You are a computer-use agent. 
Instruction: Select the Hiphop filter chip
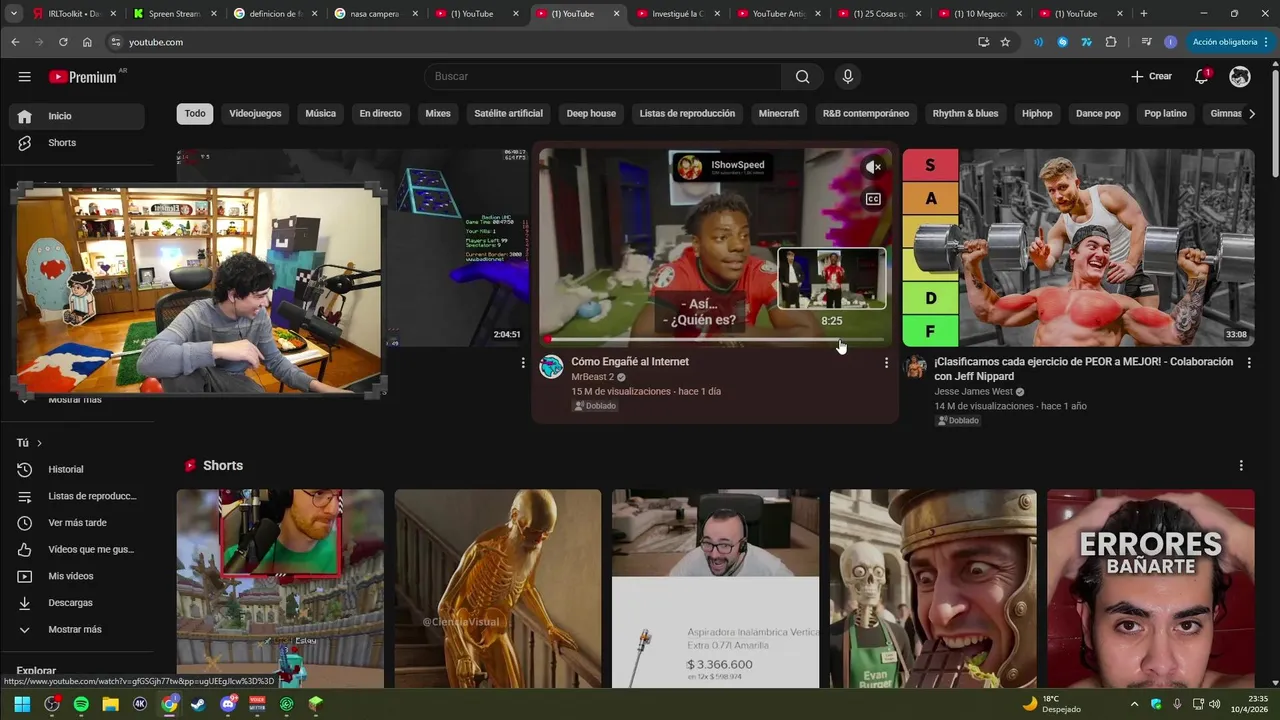(x=1037, y=114)
